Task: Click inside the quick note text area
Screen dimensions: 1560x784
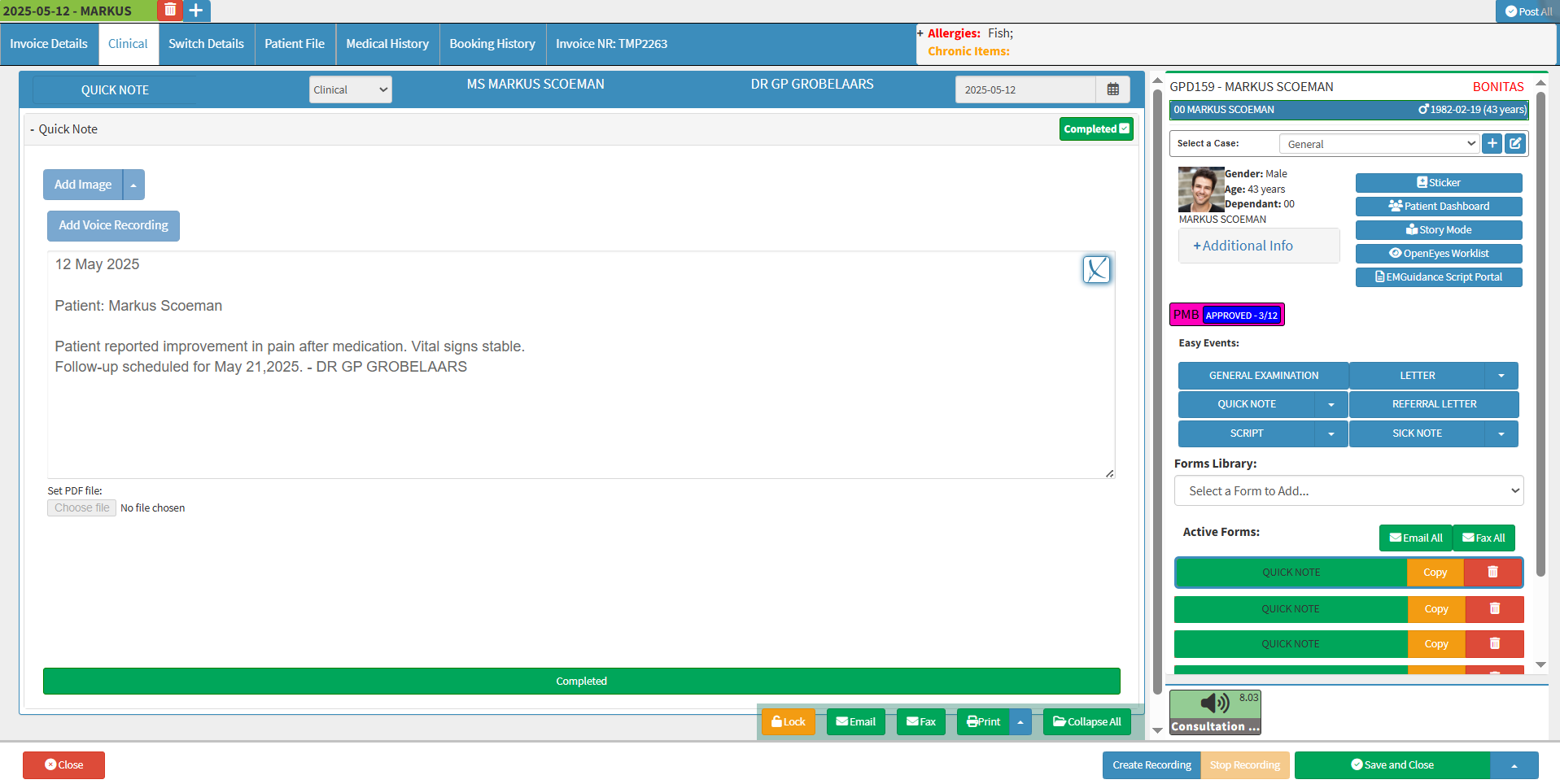Action: click(x=581, y=364)
